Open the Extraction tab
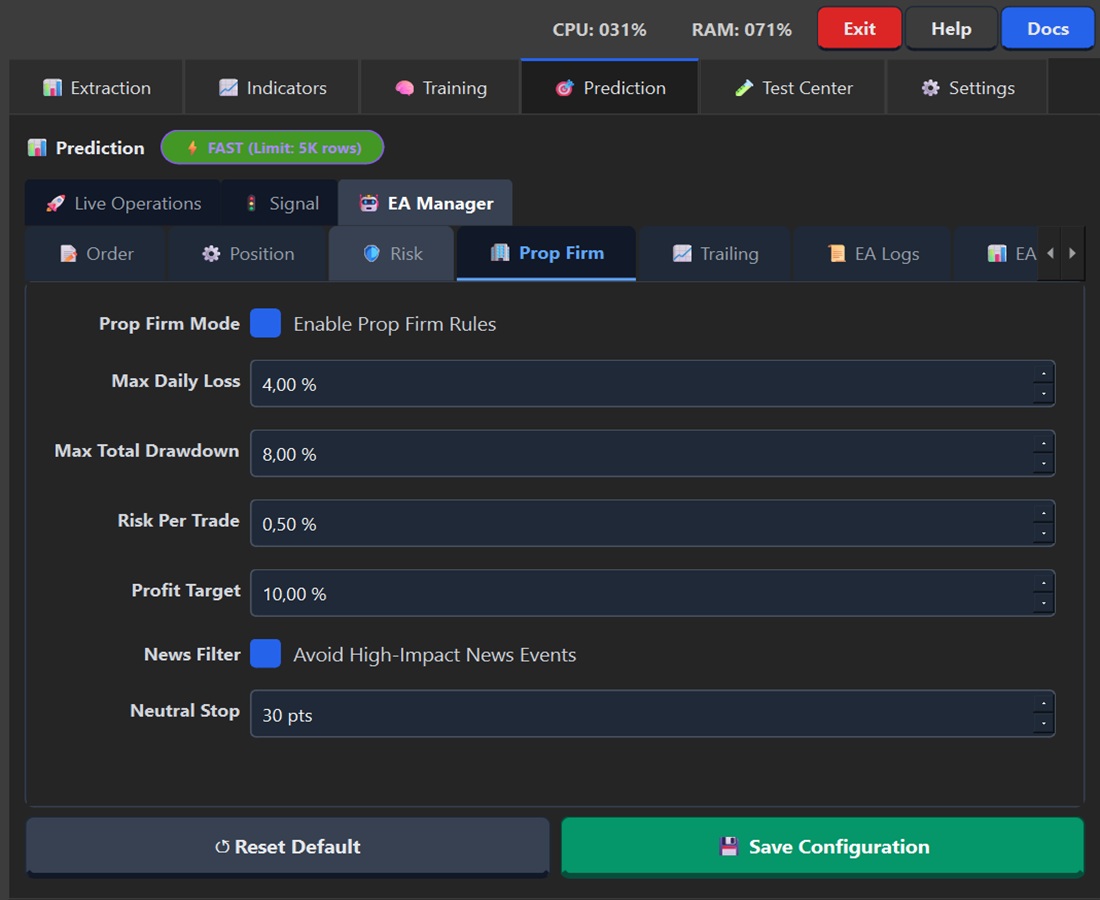 click(x=97, y=88)
